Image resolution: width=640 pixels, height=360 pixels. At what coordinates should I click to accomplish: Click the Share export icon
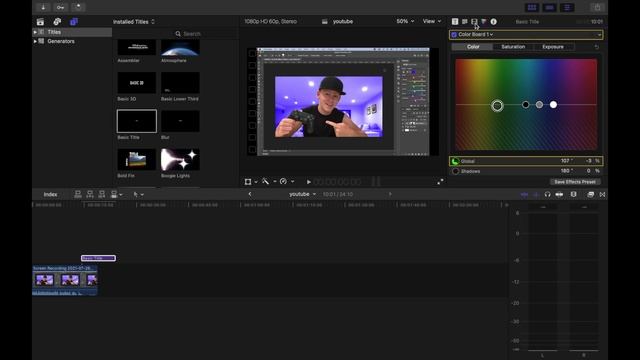tap(597, 7)
